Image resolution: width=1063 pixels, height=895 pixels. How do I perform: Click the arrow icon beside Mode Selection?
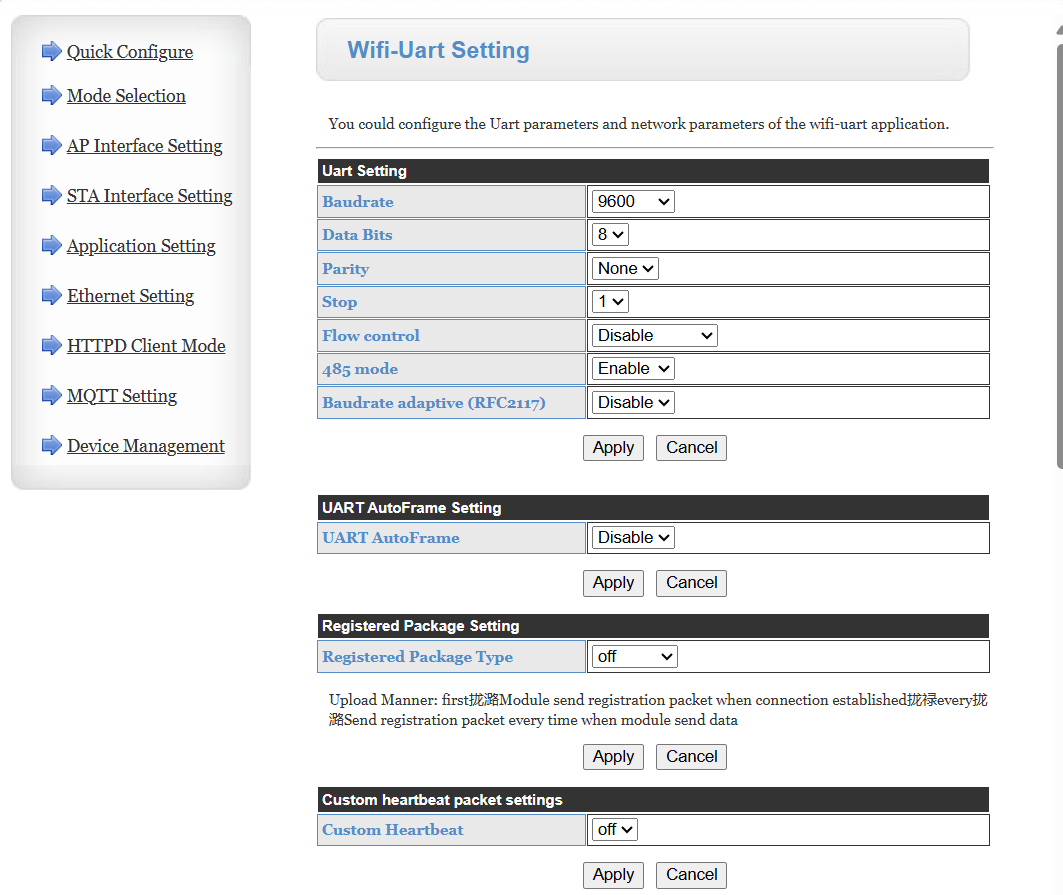pos(52,96)
